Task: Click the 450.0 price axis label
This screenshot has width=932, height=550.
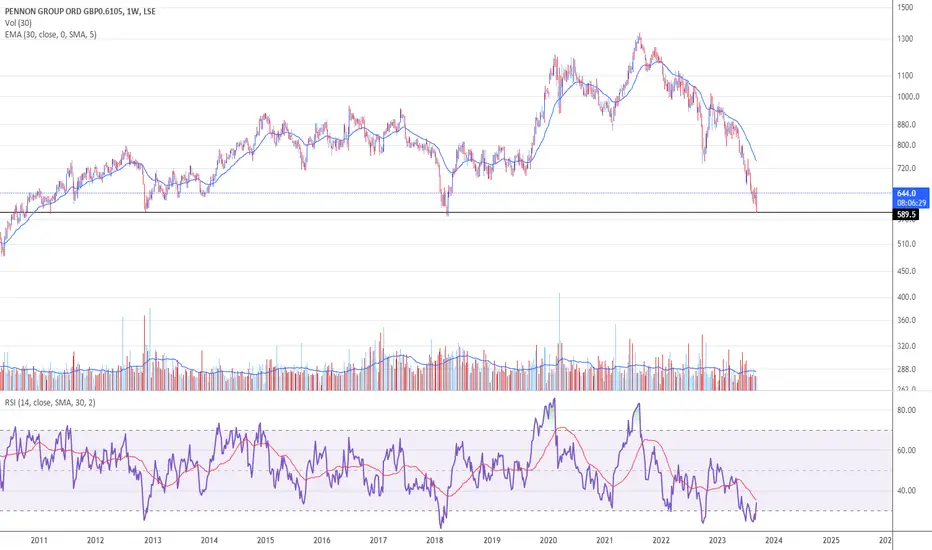Action: point(906,271)
